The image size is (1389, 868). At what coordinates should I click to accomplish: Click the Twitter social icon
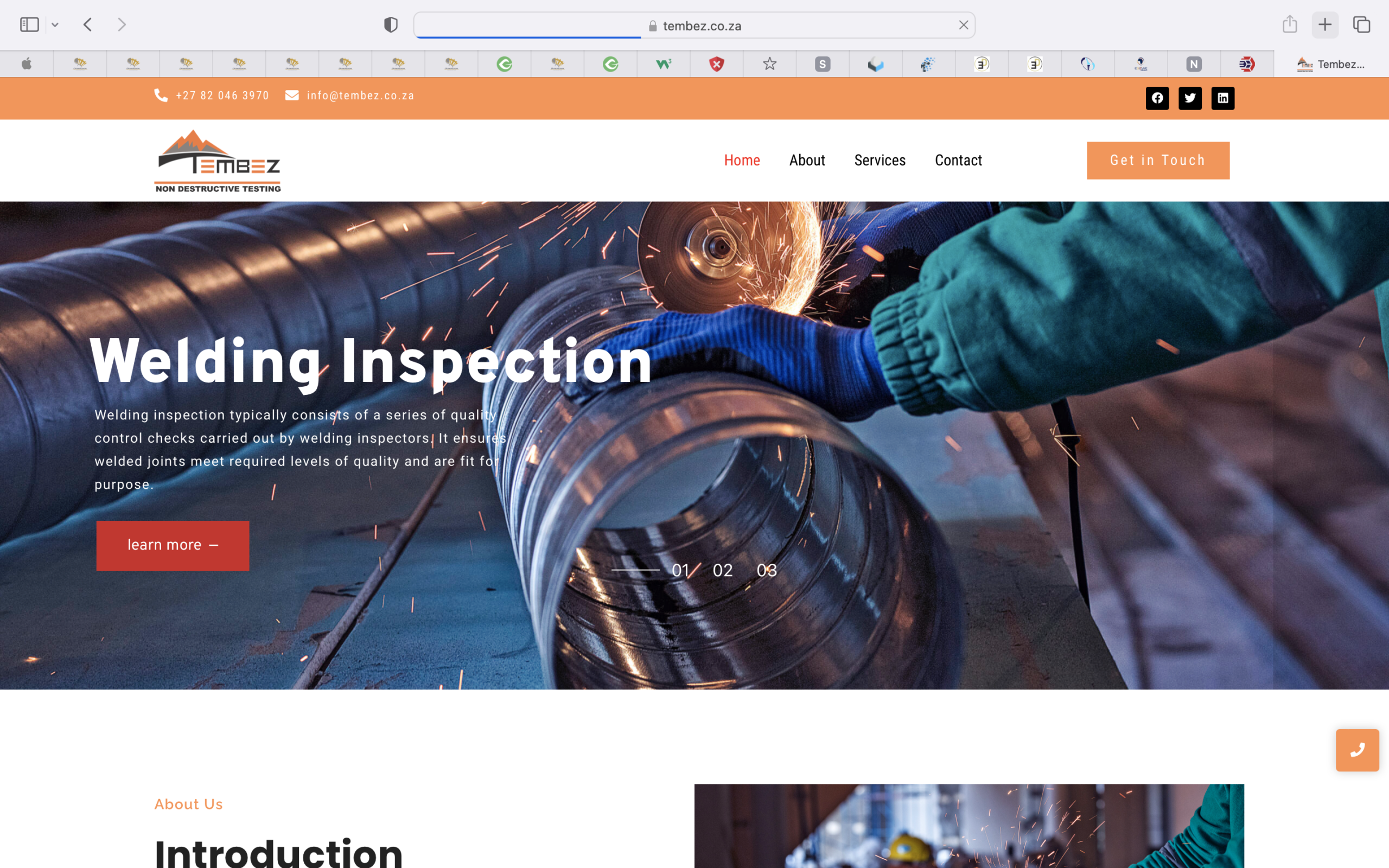(x=1190, y=98)
